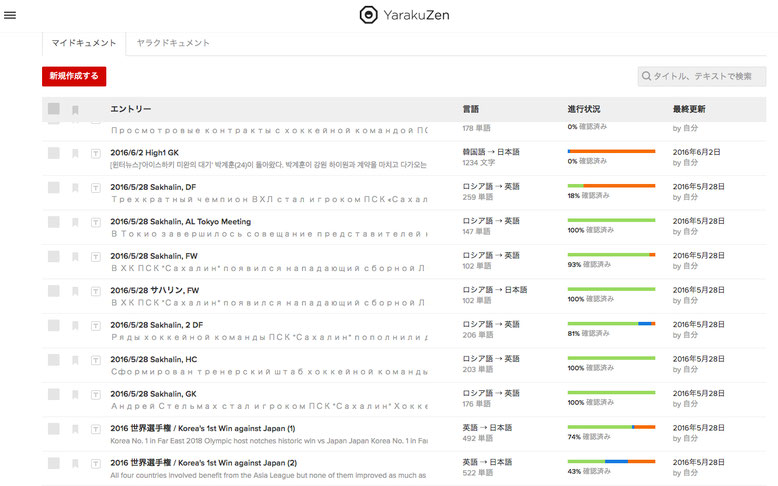This screenshot has width=778, height=486.
Task: Open Korea's 1st Win against Japan (2) document
Action: point(203,463)
